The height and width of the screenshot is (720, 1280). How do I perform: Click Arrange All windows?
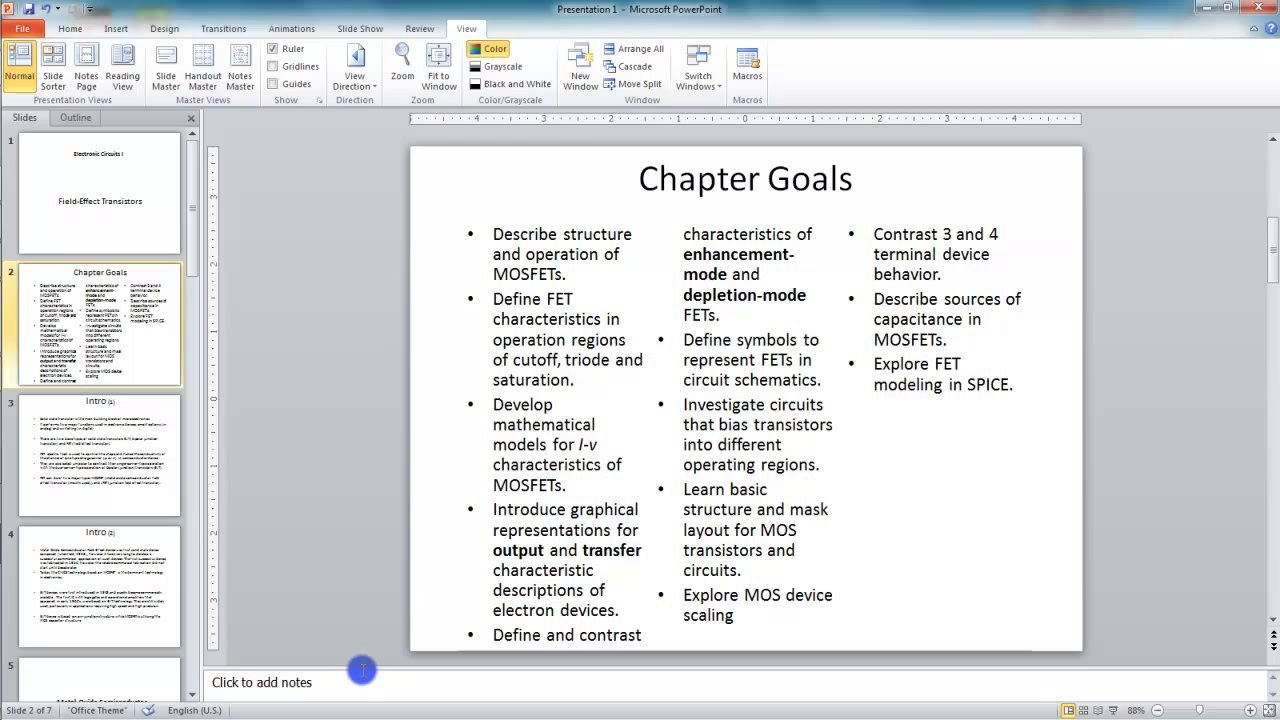coord(634,49)
